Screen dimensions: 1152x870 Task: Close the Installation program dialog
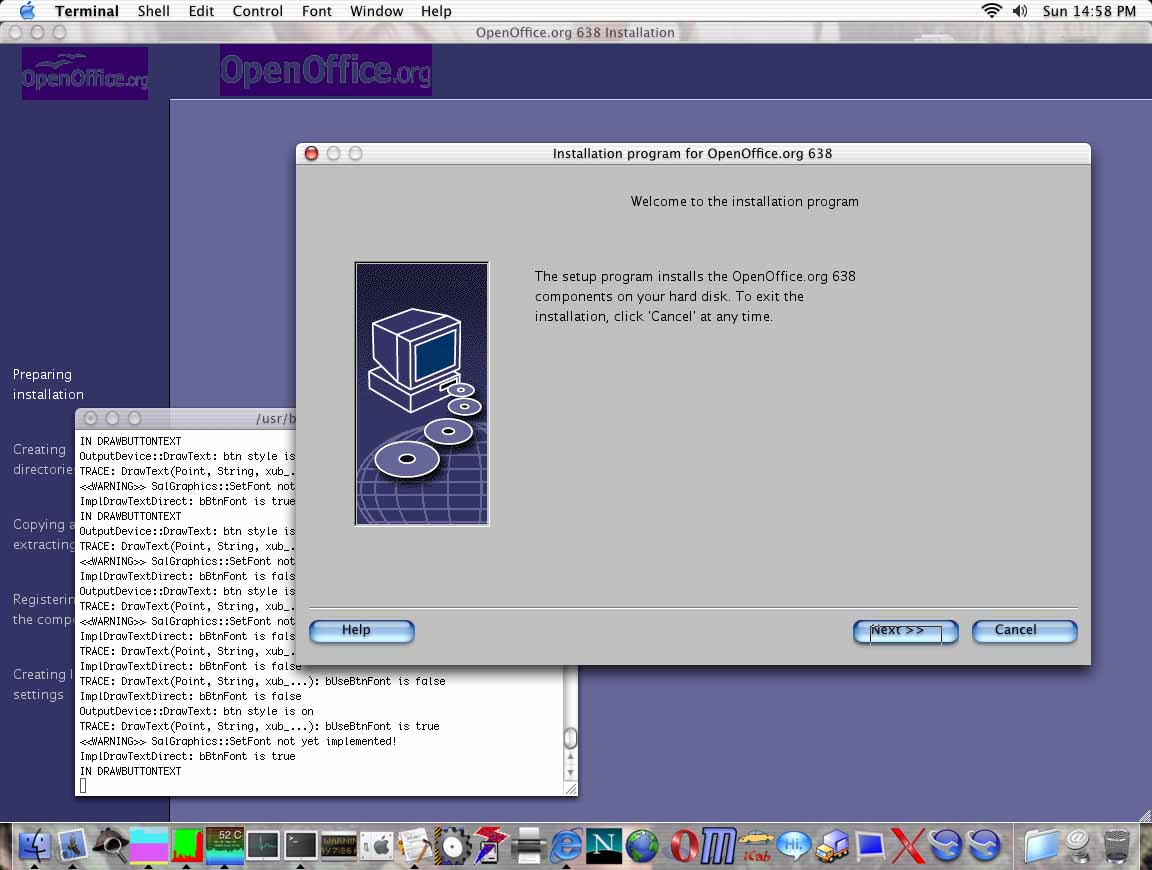pyautogui.click(x=312, y=153)
